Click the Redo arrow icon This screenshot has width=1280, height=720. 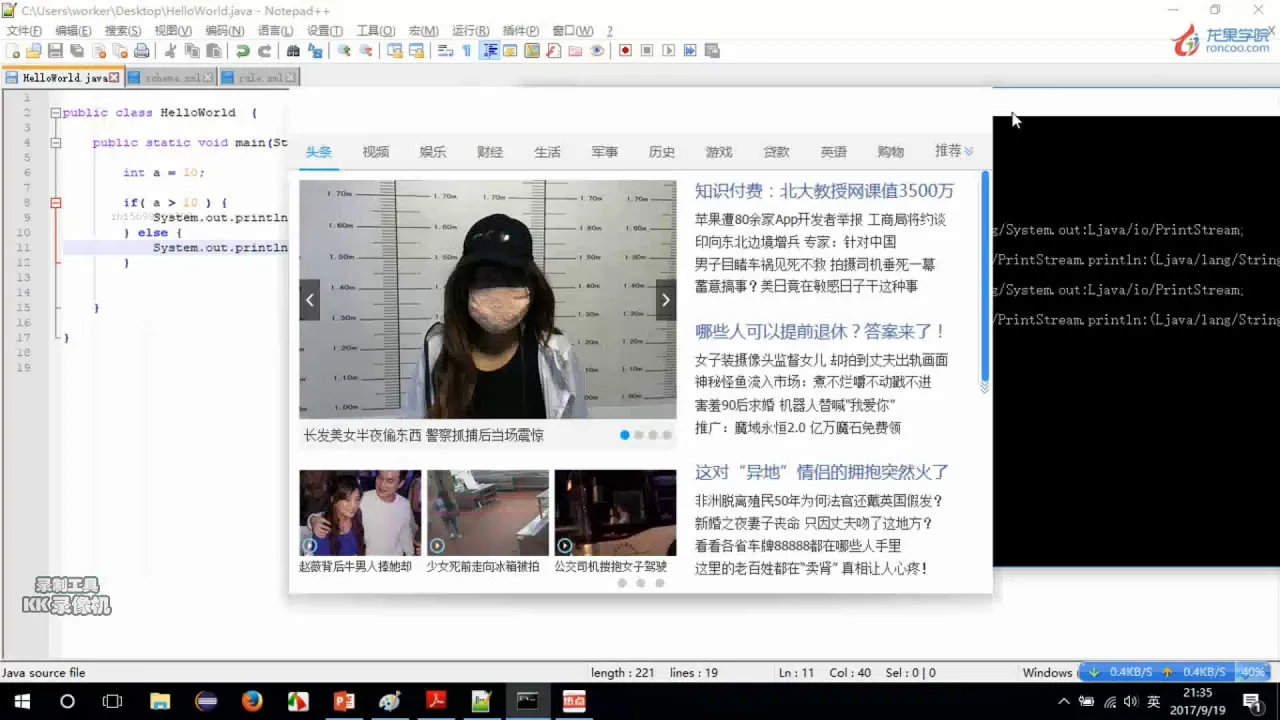tap(264, 51)
